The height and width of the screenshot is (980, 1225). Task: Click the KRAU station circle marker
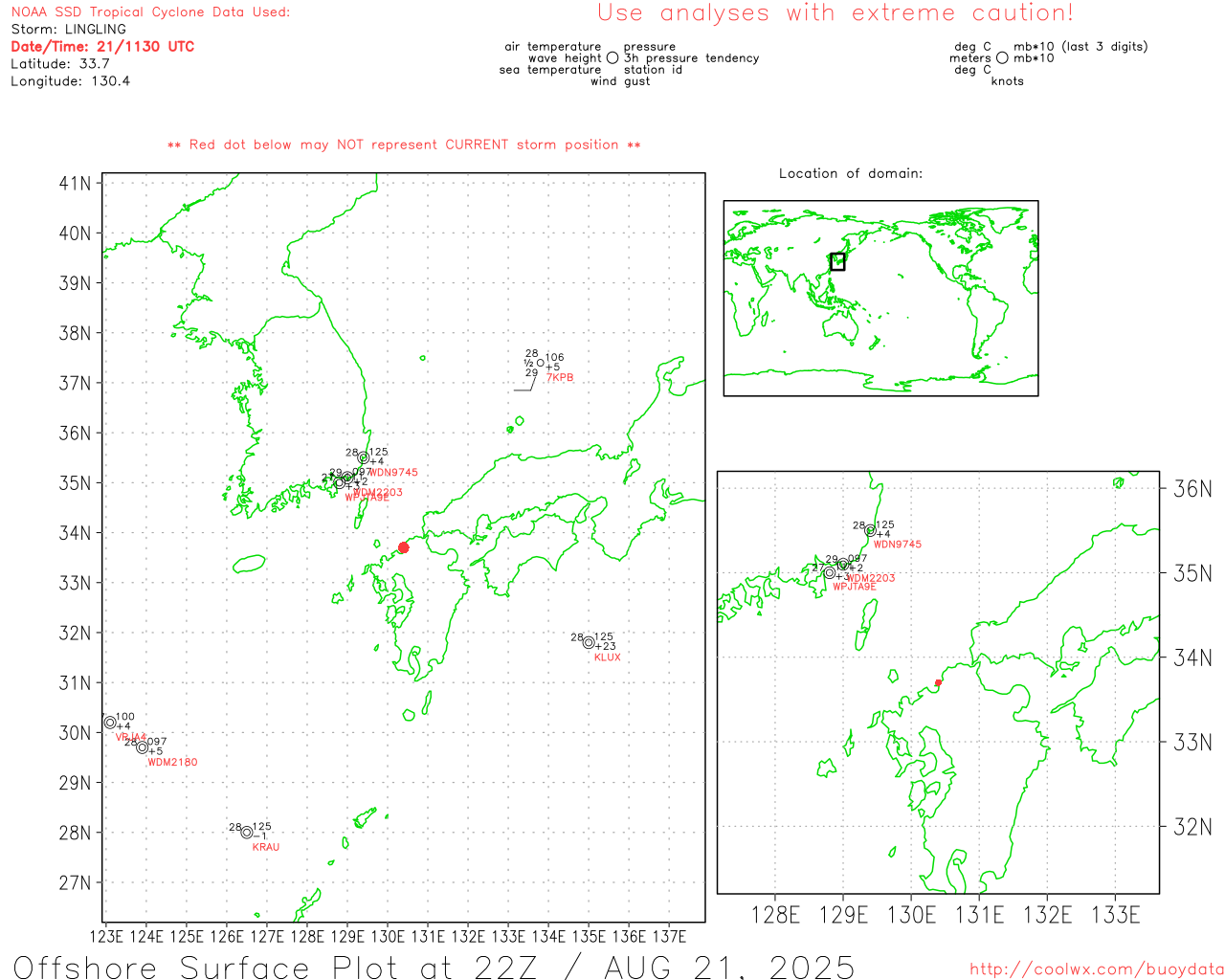point(247,832)
